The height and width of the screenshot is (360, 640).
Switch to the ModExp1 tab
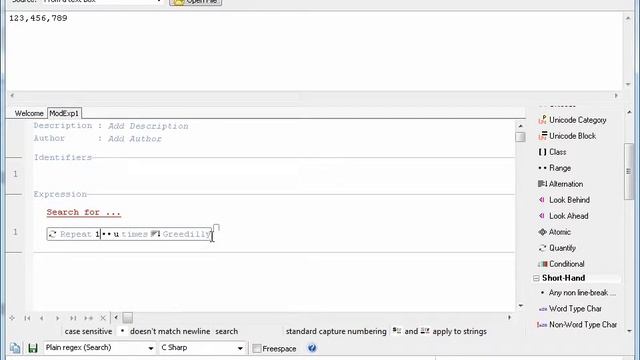[64, 113]
